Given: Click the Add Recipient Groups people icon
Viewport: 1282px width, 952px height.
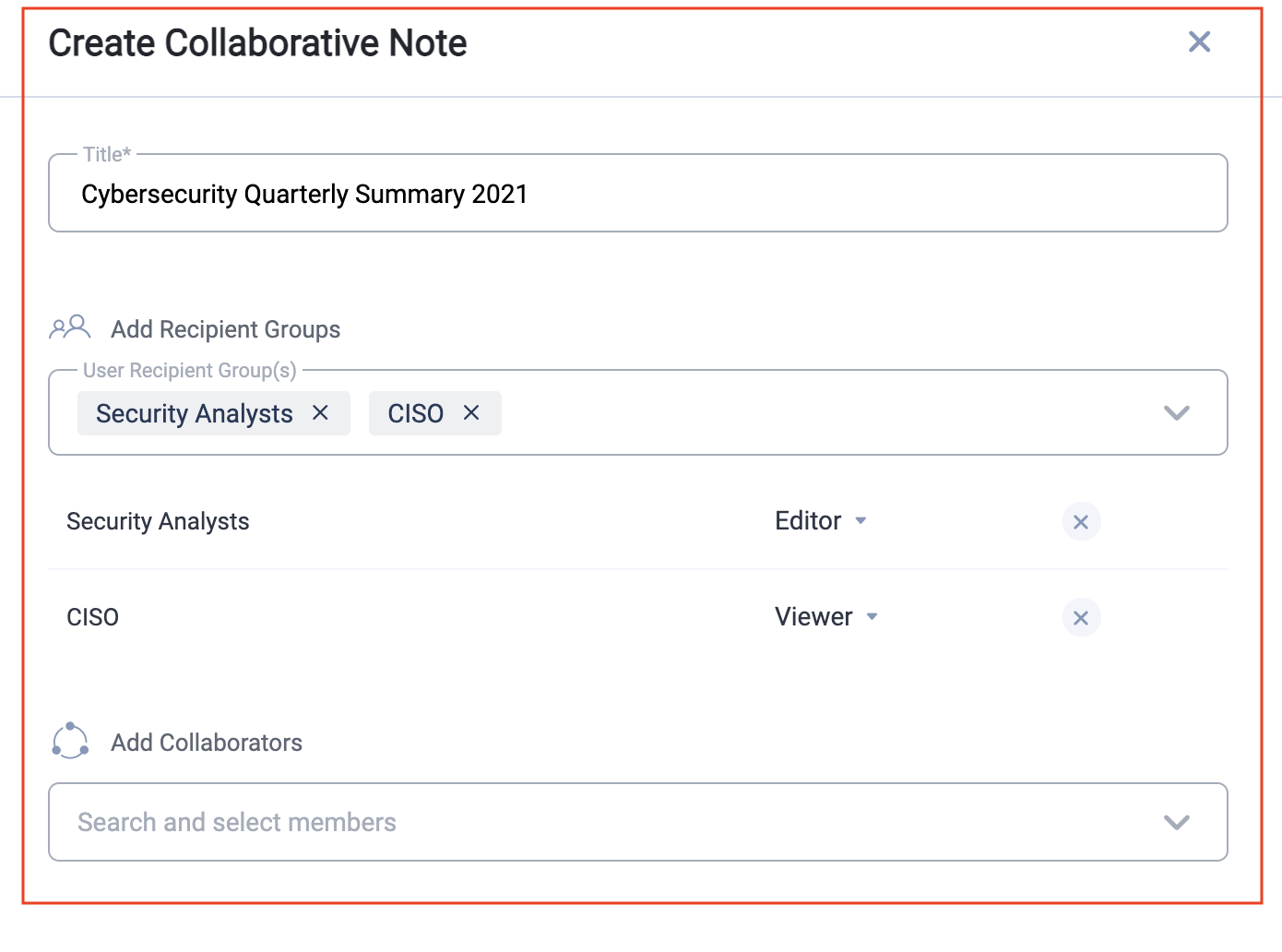Looking at the screenshot, I should click(70, 327).
